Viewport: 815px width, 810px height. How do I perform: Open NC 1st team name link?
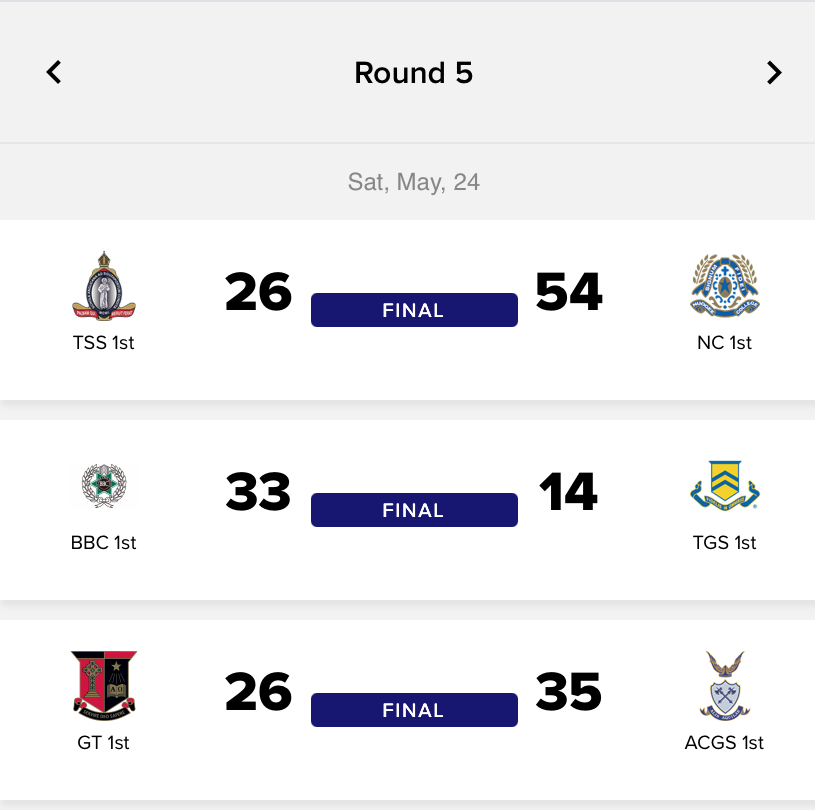725,343
